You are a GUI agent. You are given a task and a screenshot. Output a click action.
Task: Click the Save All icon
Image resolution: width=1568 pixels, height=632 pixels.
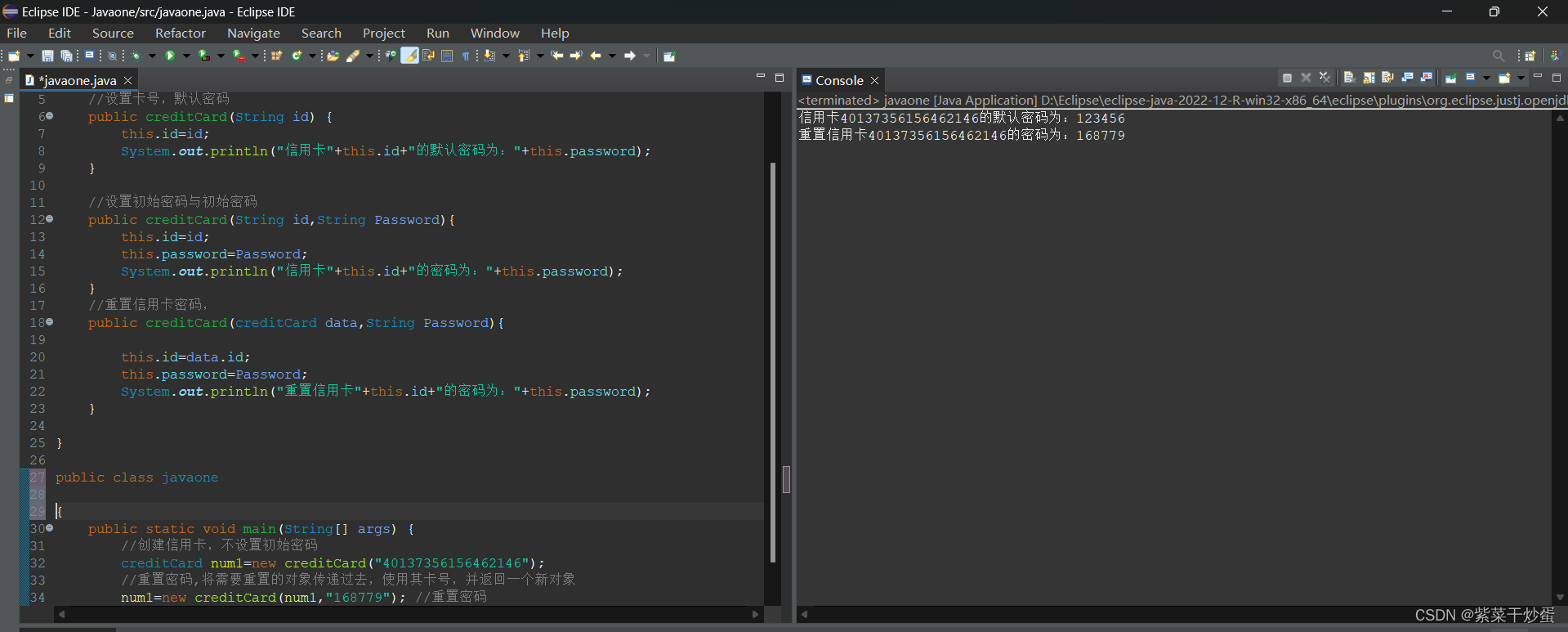pyautogui.click(x=66, y=56)
